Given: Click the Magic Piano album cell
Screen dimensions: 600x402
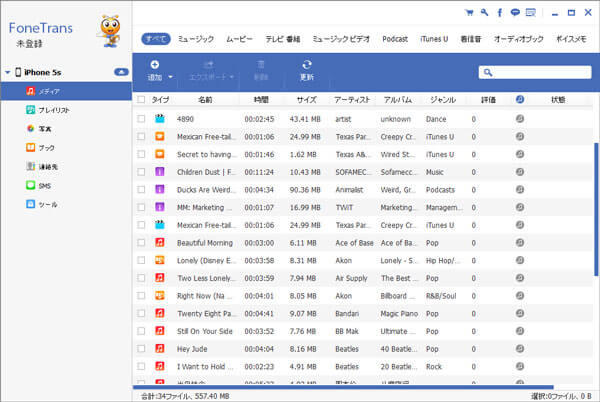Looking at the screenshot, I should click(399, 313).
